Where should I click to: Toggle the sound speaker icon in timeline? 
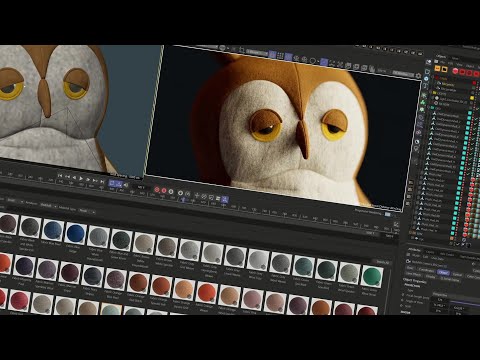(126, 185)
